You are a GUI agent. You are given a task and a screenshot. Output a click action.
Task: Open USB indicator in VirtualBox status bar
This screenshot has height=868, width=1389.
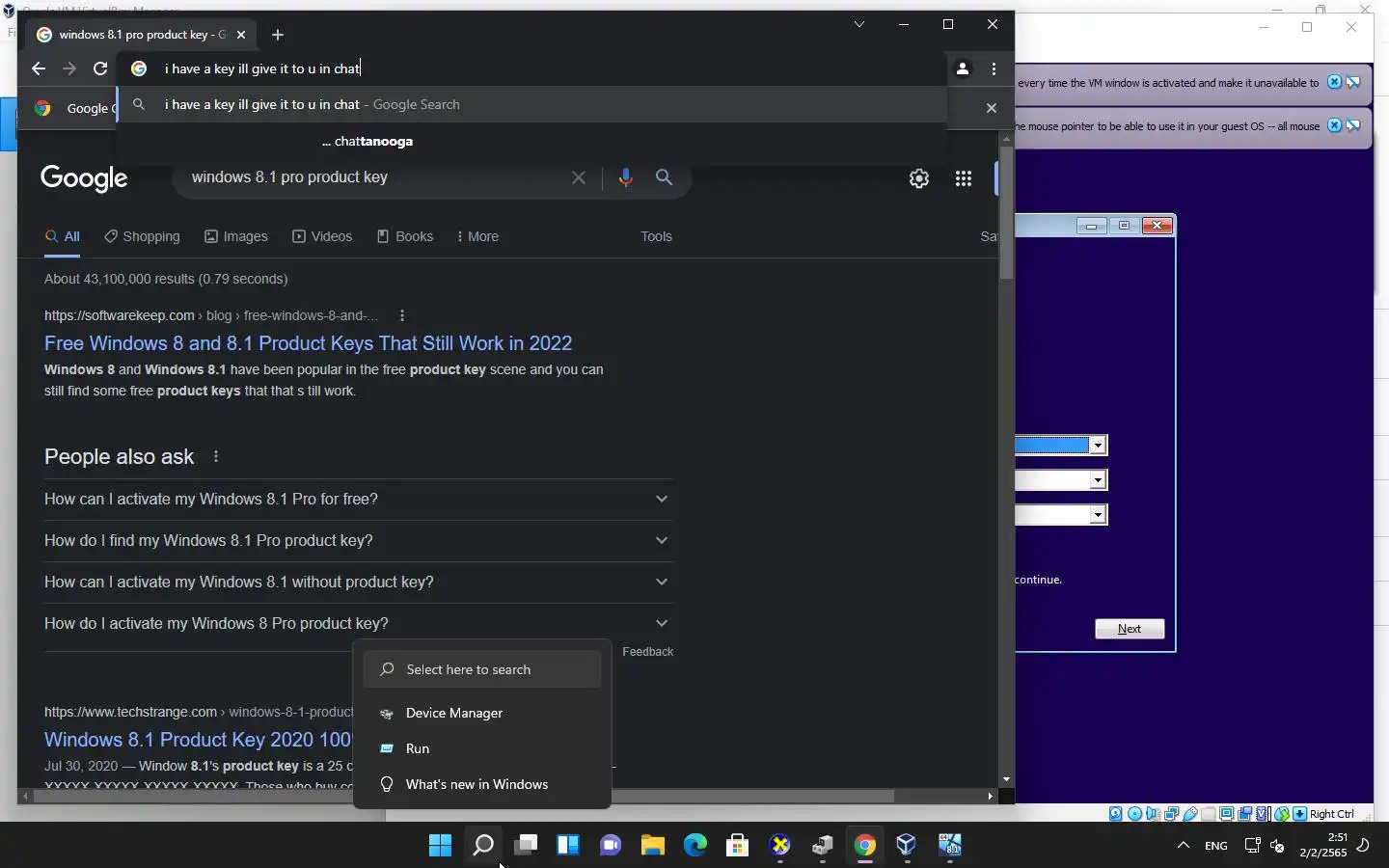pyautogui.click(x=1190, y=813)
